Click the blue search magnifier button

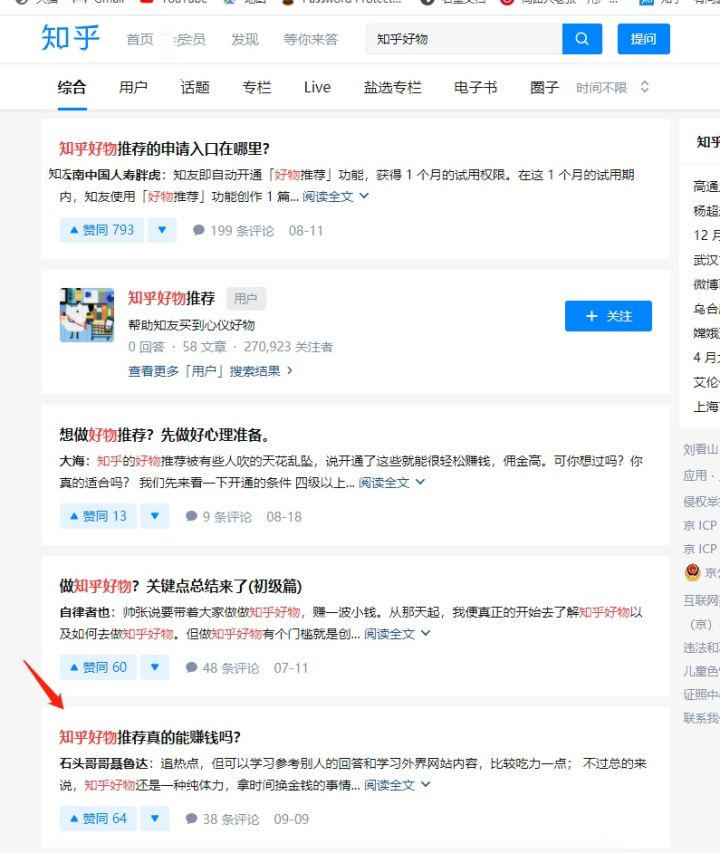[582, 39]
